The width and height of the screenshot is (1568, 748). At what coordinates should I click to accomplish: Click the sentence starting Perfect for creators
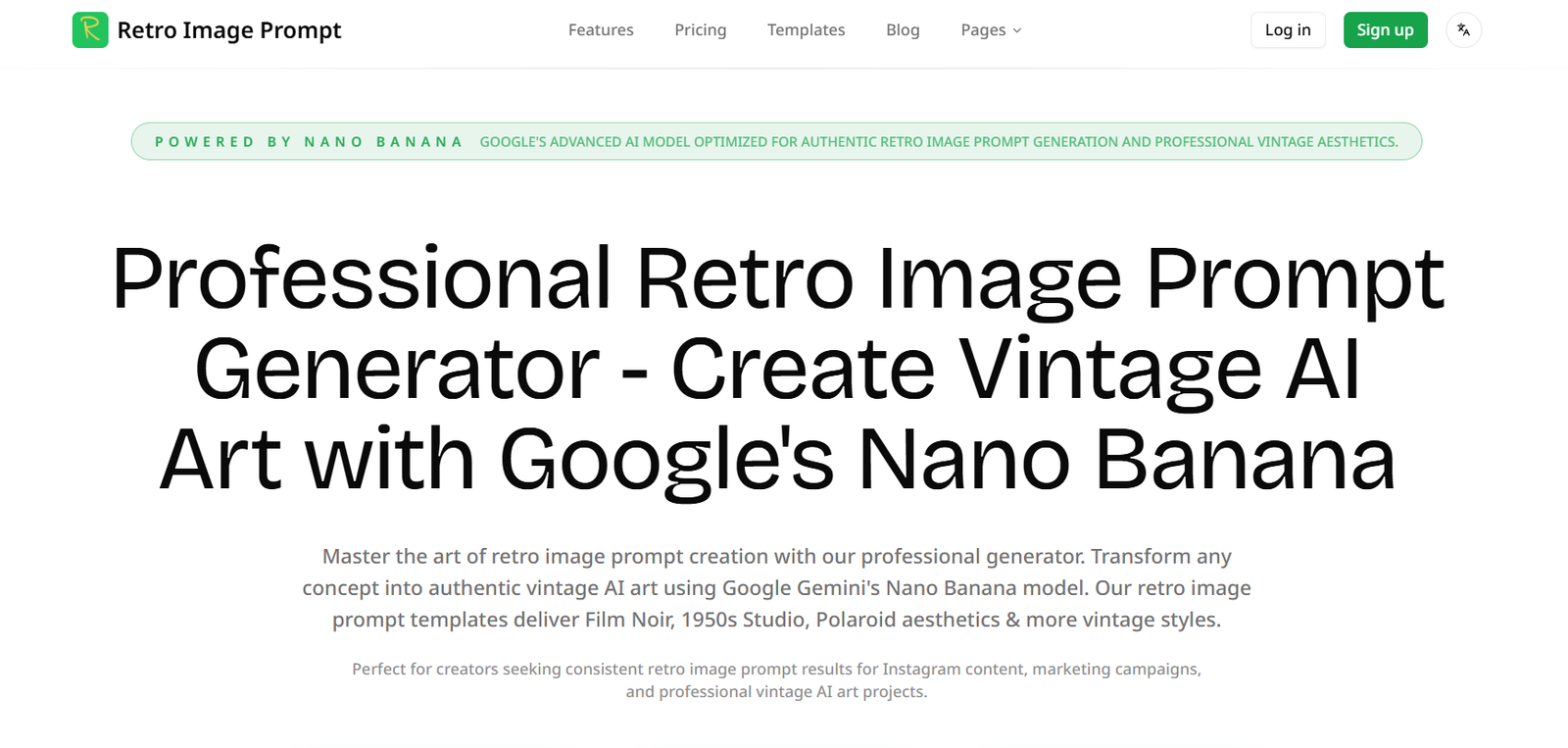pyautogui.click(x=776, y=670)
